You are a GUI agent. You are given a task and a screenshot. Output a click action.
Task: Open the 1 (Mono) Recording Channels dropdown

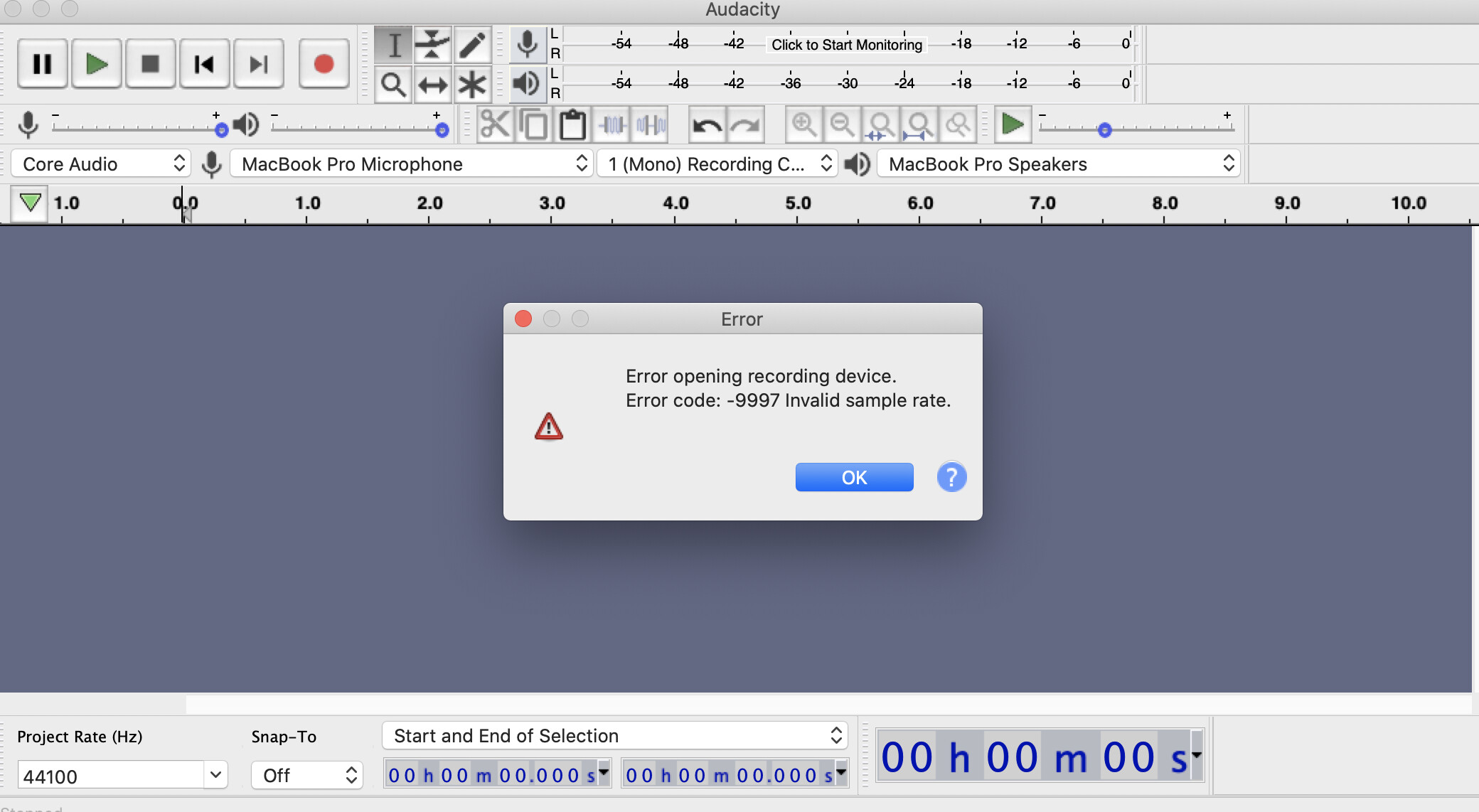point(717,164)
